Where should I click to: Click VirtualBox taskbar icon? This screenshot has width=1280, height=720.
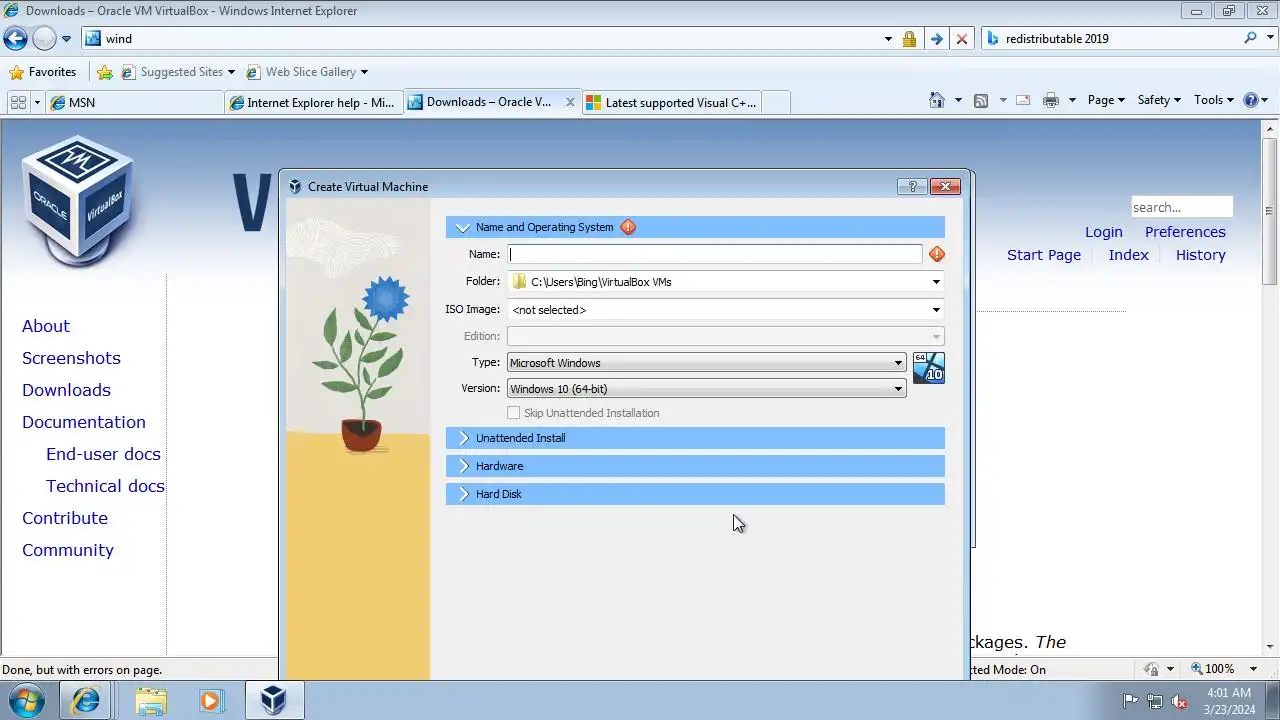click(x=273, y=701)
